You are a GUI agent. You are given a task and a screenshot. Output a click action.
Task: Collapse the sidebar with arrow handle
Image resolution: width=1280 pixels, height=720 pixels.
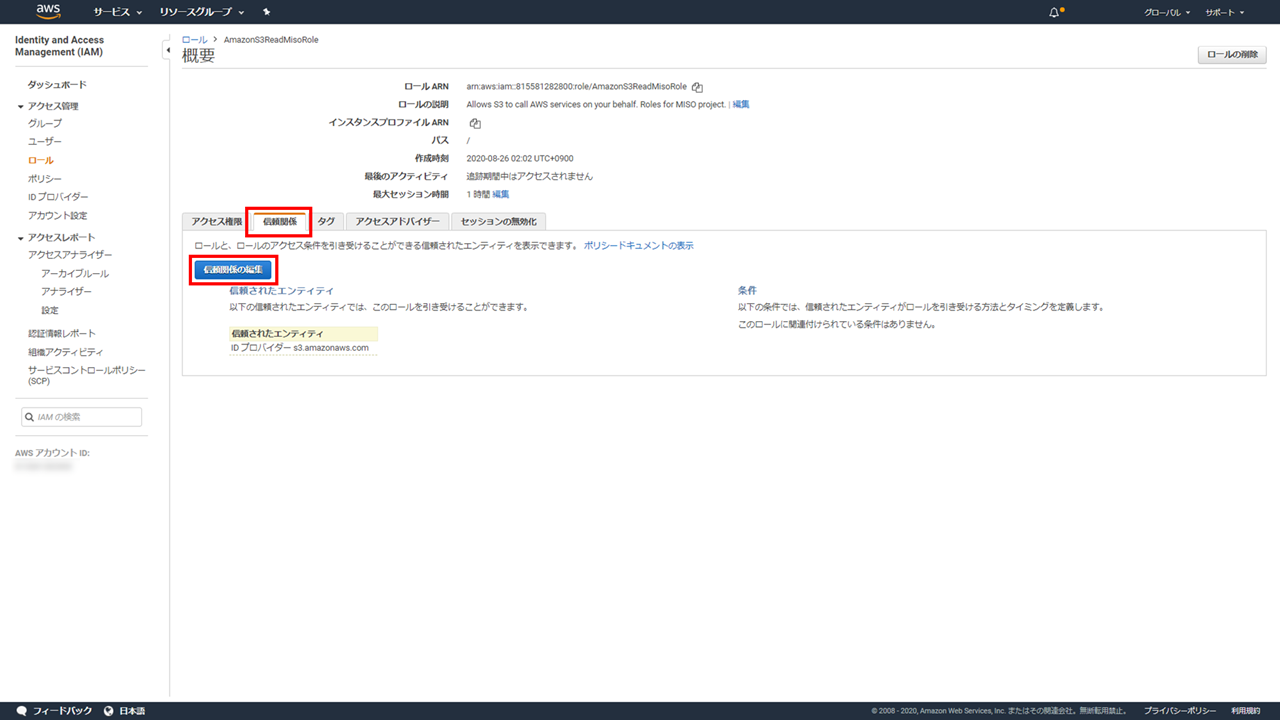pyautogui.click(x=166, y=50)
